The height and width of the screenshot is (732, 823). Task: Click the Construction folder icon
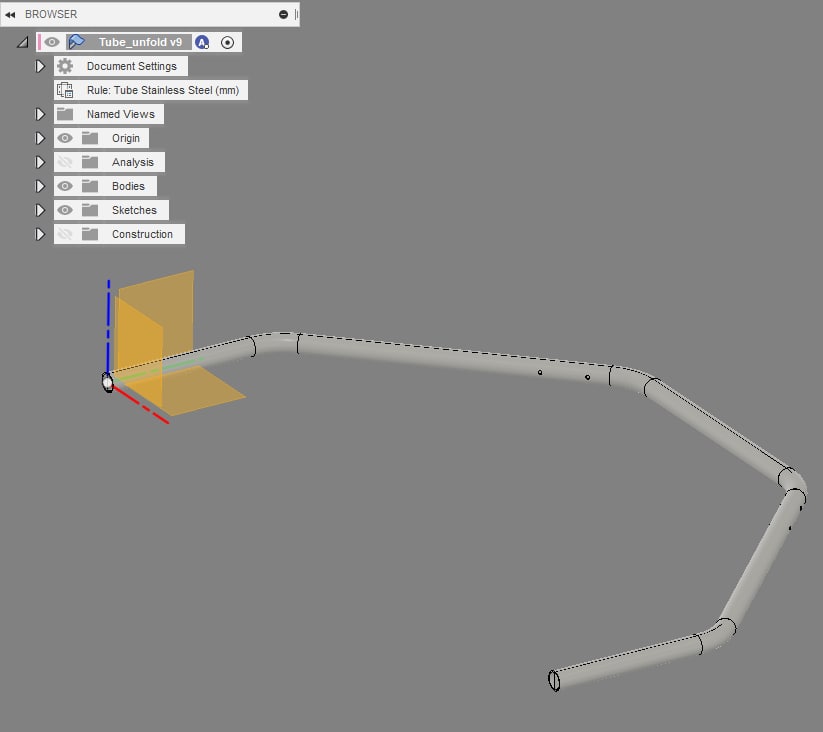(90, 234)
